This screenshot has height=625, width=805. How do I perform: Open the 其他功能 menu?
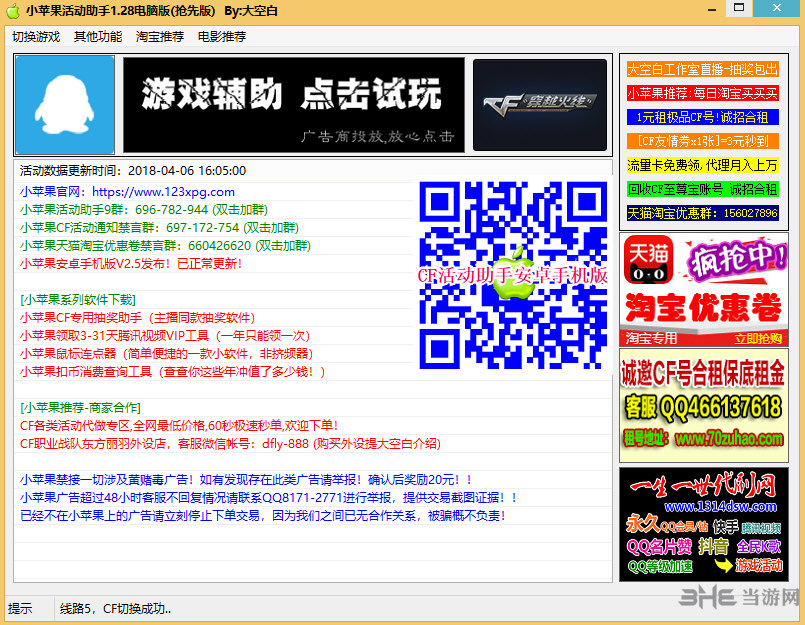pos(98,36)
